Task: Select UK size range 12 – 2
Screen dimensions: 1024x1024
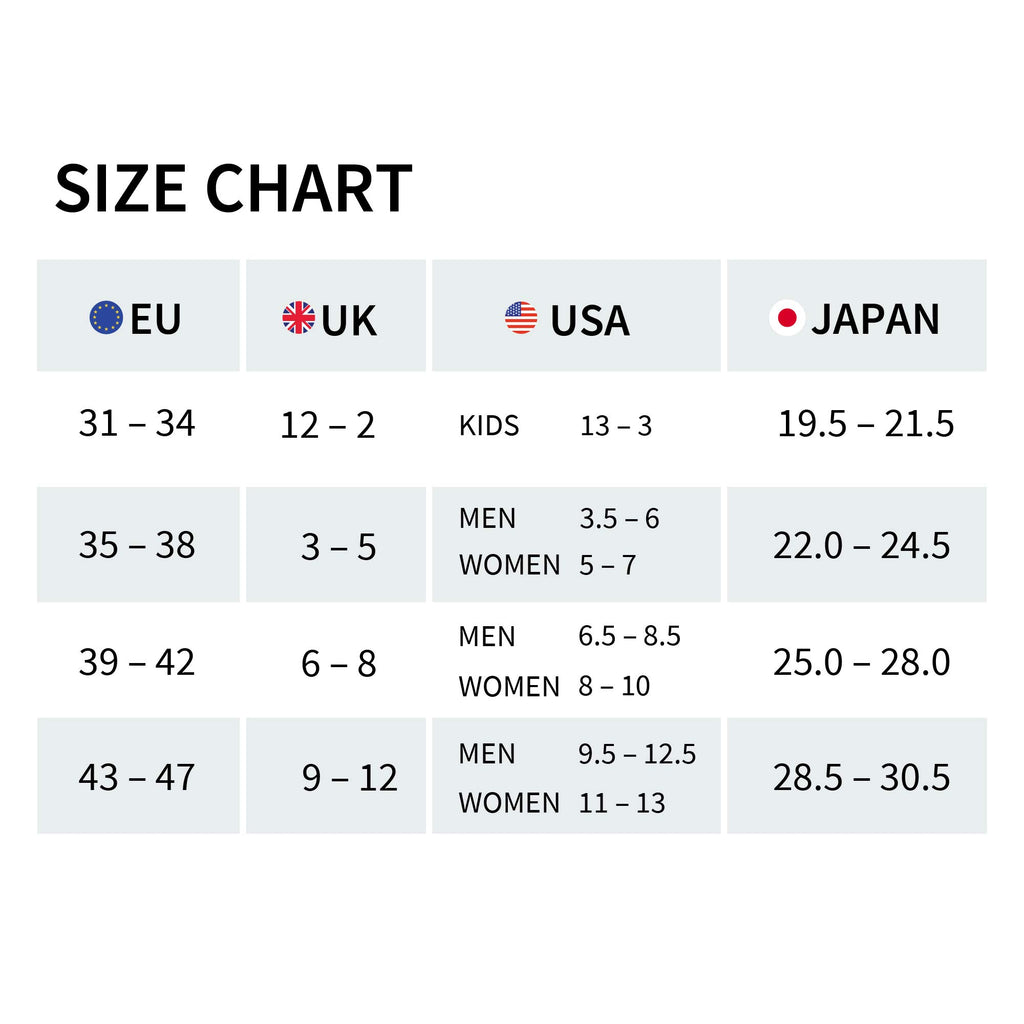Action: pos(327,425)
